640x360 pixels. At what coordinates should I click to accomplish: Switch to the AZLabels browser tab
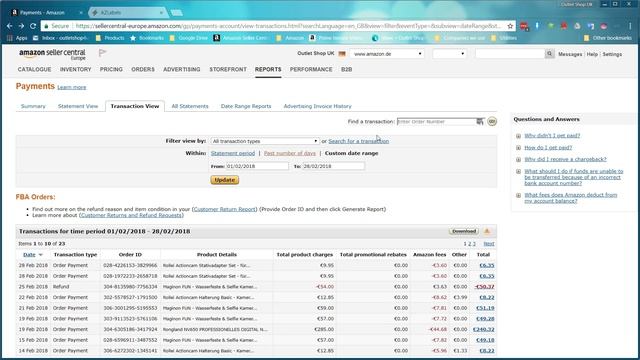tap(127, 13)
